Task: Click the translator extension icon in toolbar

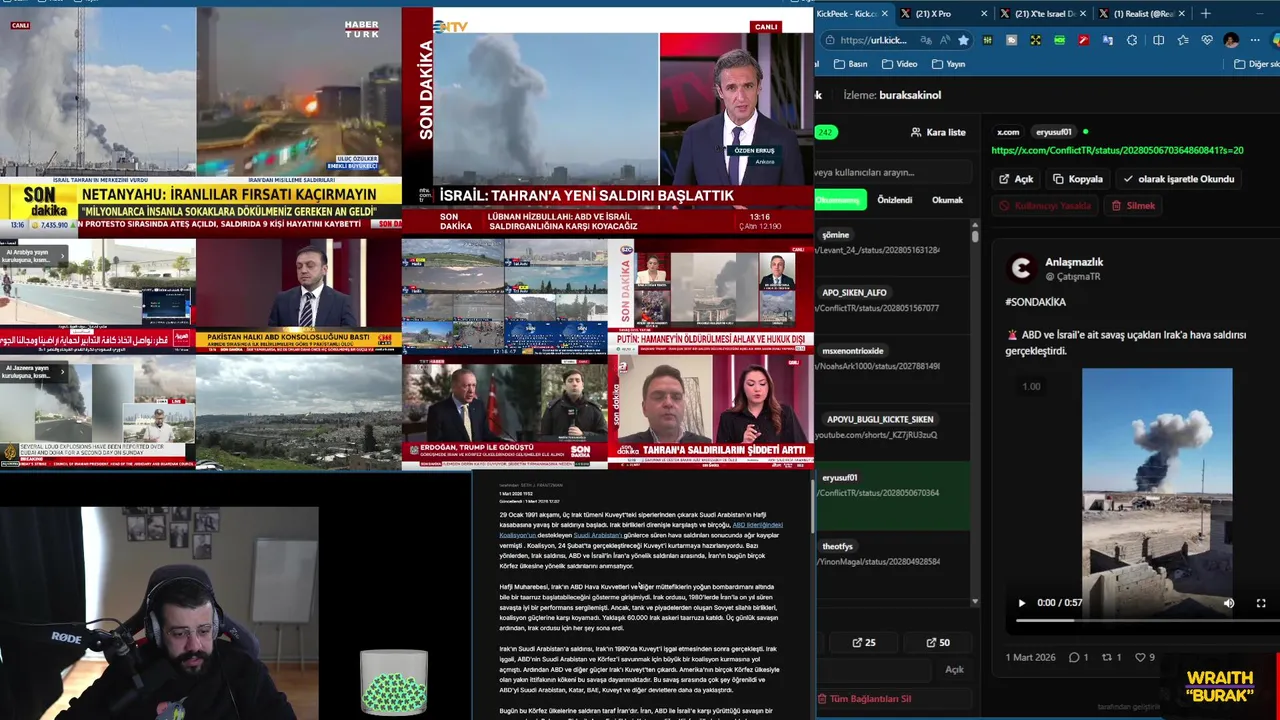Action: tap(1108, 40)
